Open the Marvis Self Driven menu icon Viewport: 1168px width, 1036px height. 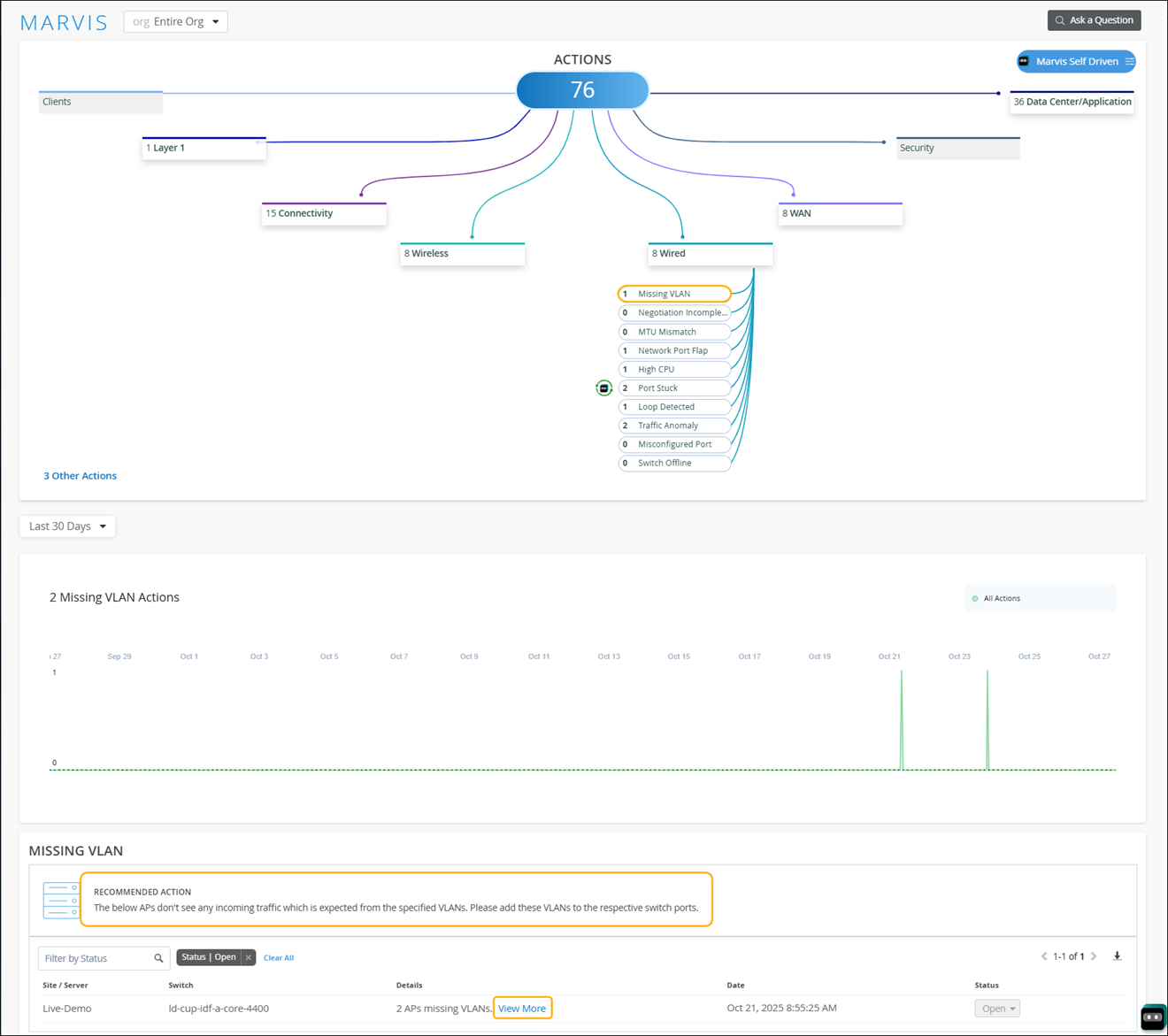tap(1129, 62)
